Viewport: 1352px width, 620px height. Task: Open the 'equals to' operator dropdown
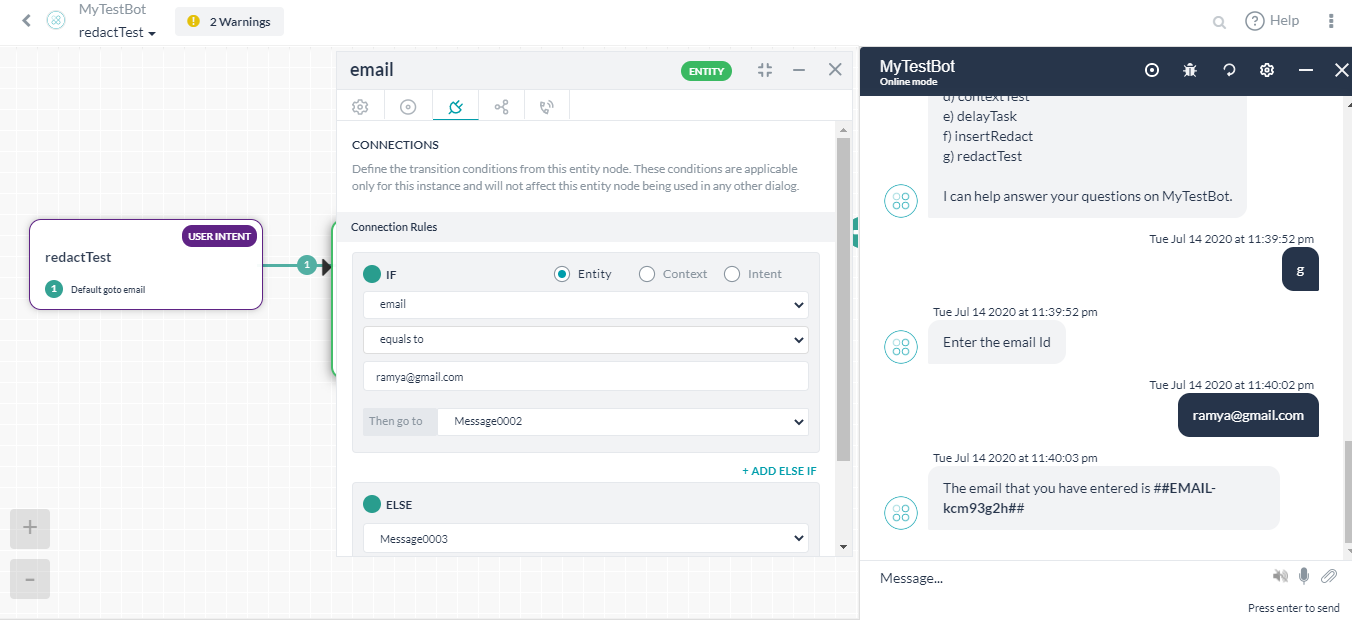[586, 340]
